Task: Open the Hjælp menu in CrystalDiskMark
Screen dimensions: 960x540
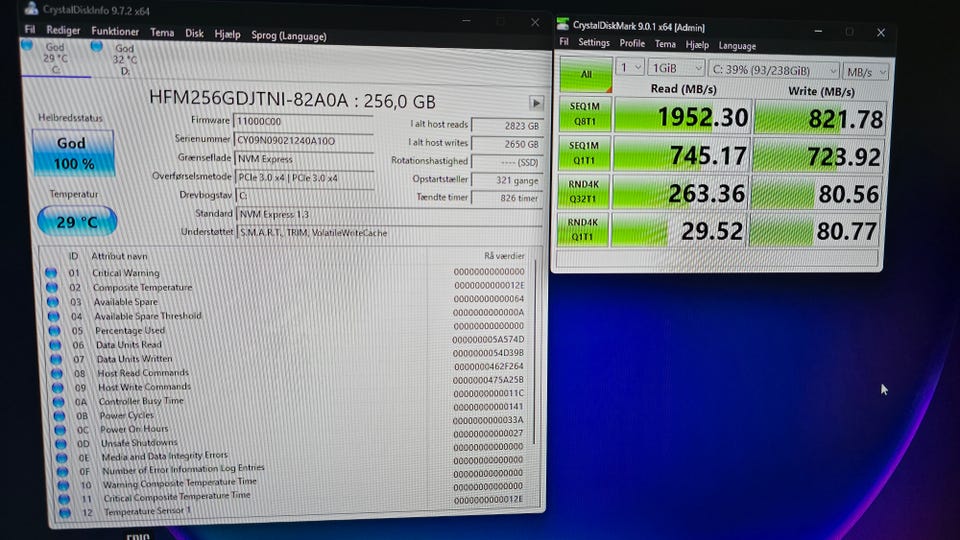Action: click(x=697, y=45)
